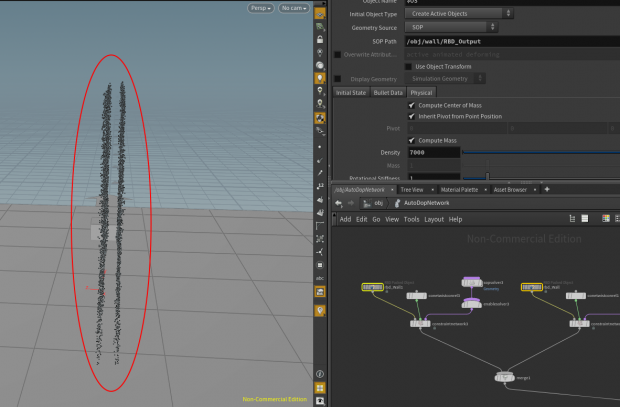The width and height of the screenshot is (620, 407).
Task: Add a new pane tab with plus
Action: pyautogui.click(x=547, y=189)
